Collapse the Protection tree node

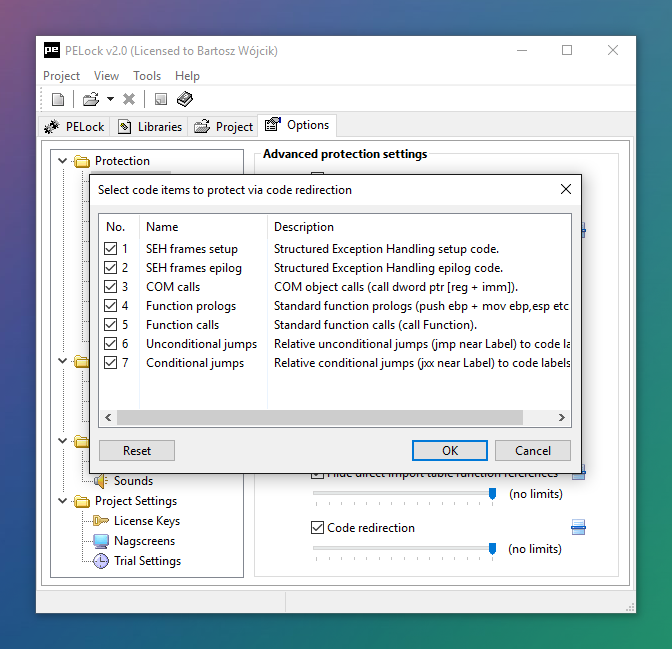tap(63, 161)
